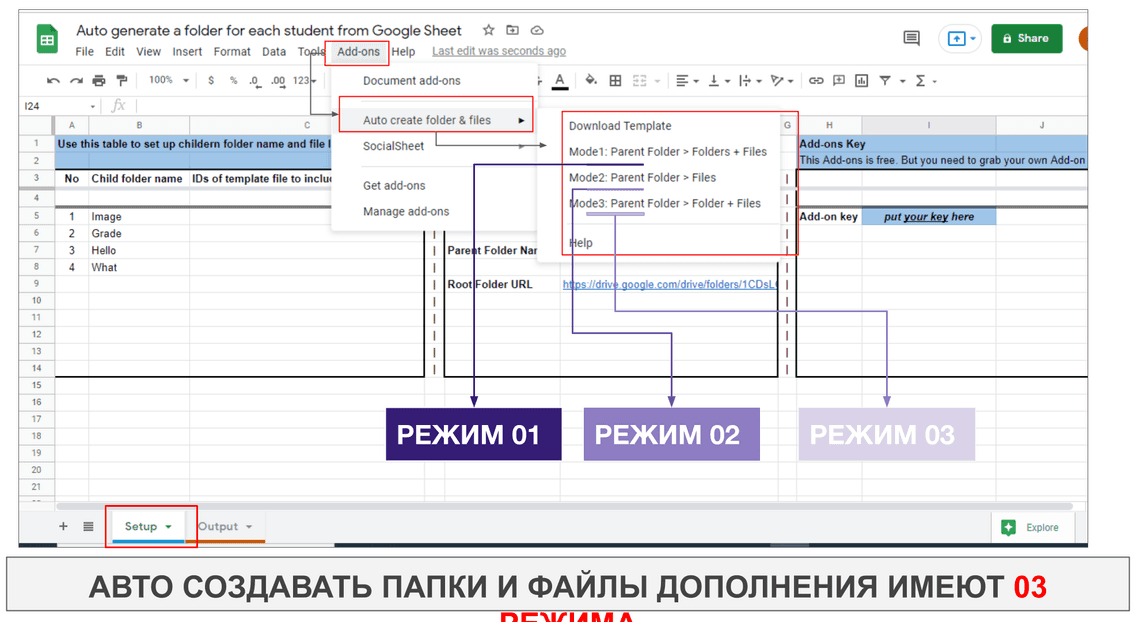The height and width of the screenshot is (622, 1140).
Task: Click the text color underlined A
Action: (x=559, y=81)
